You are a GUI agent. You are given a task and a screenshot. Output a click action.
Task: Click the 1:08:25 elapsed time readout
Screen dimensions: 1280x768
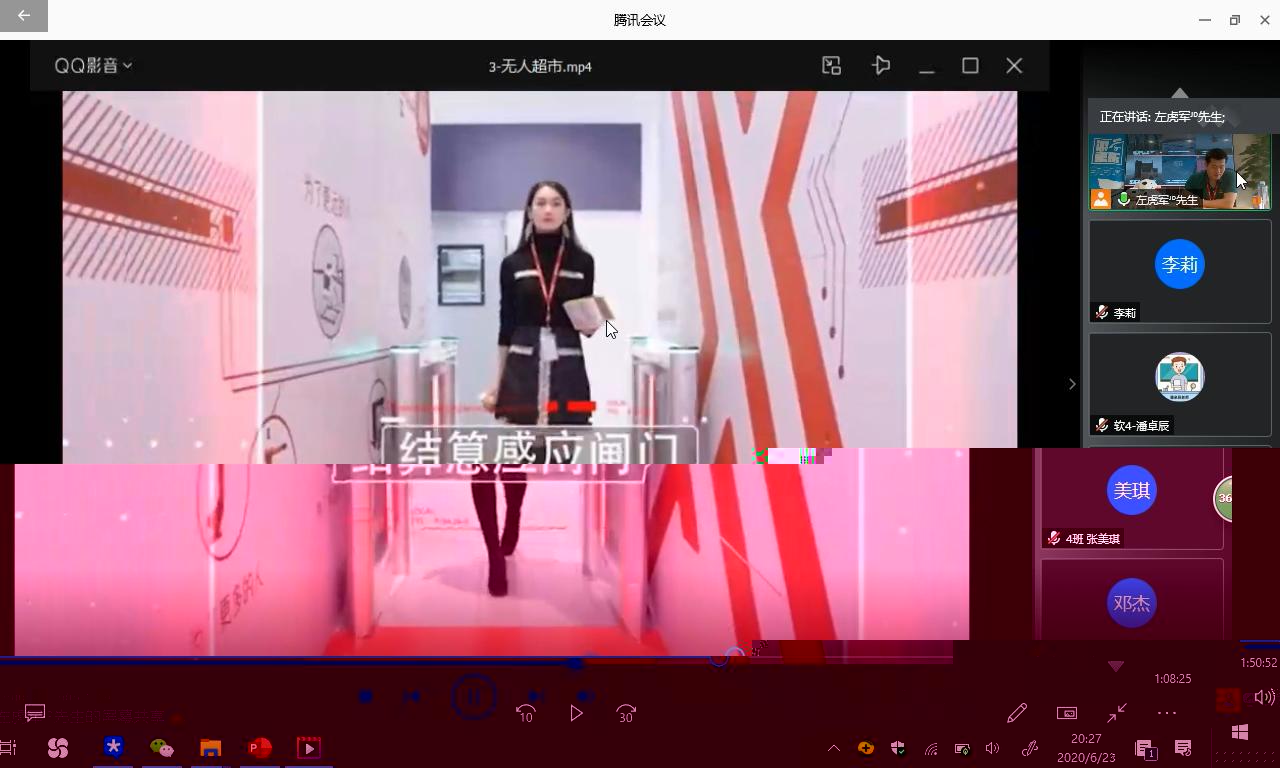coord(1172,678)
